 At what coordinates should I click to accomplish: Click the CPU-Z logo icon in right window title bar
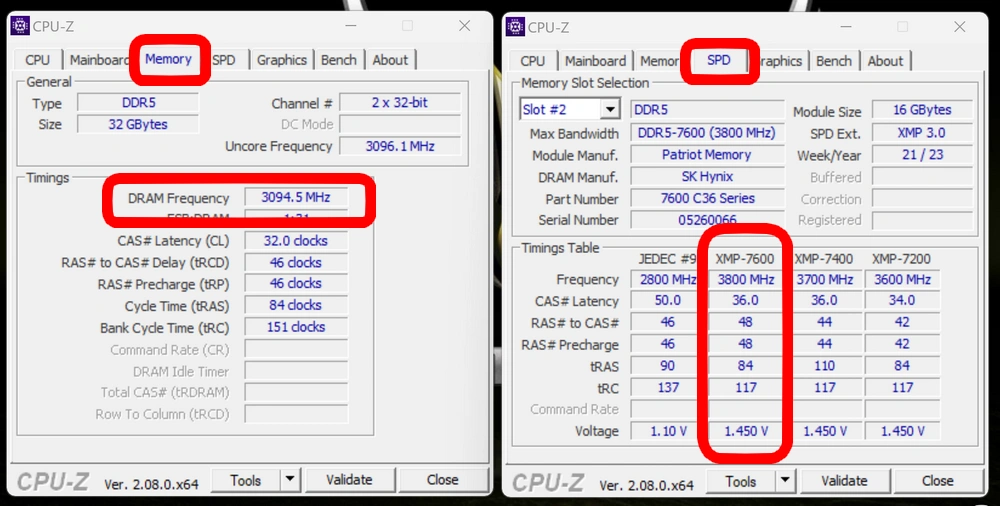(515, 27)
